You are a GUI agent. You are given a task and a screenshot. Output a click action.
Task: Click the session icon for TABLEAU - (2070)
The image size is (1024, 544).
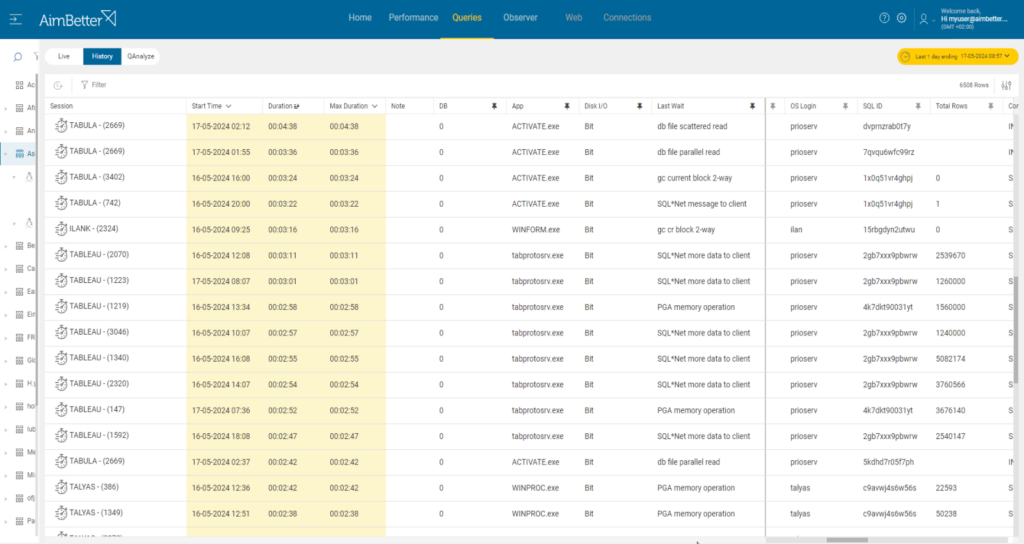61,255
